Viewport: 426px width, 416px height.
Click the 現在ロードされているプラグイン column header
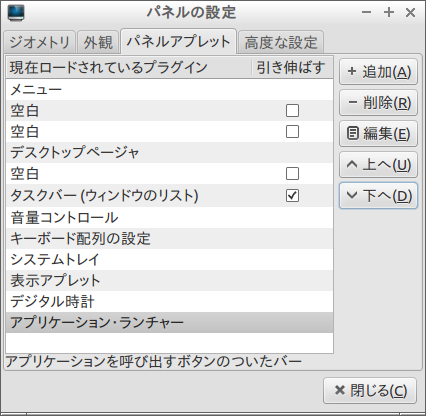(128, 68)
